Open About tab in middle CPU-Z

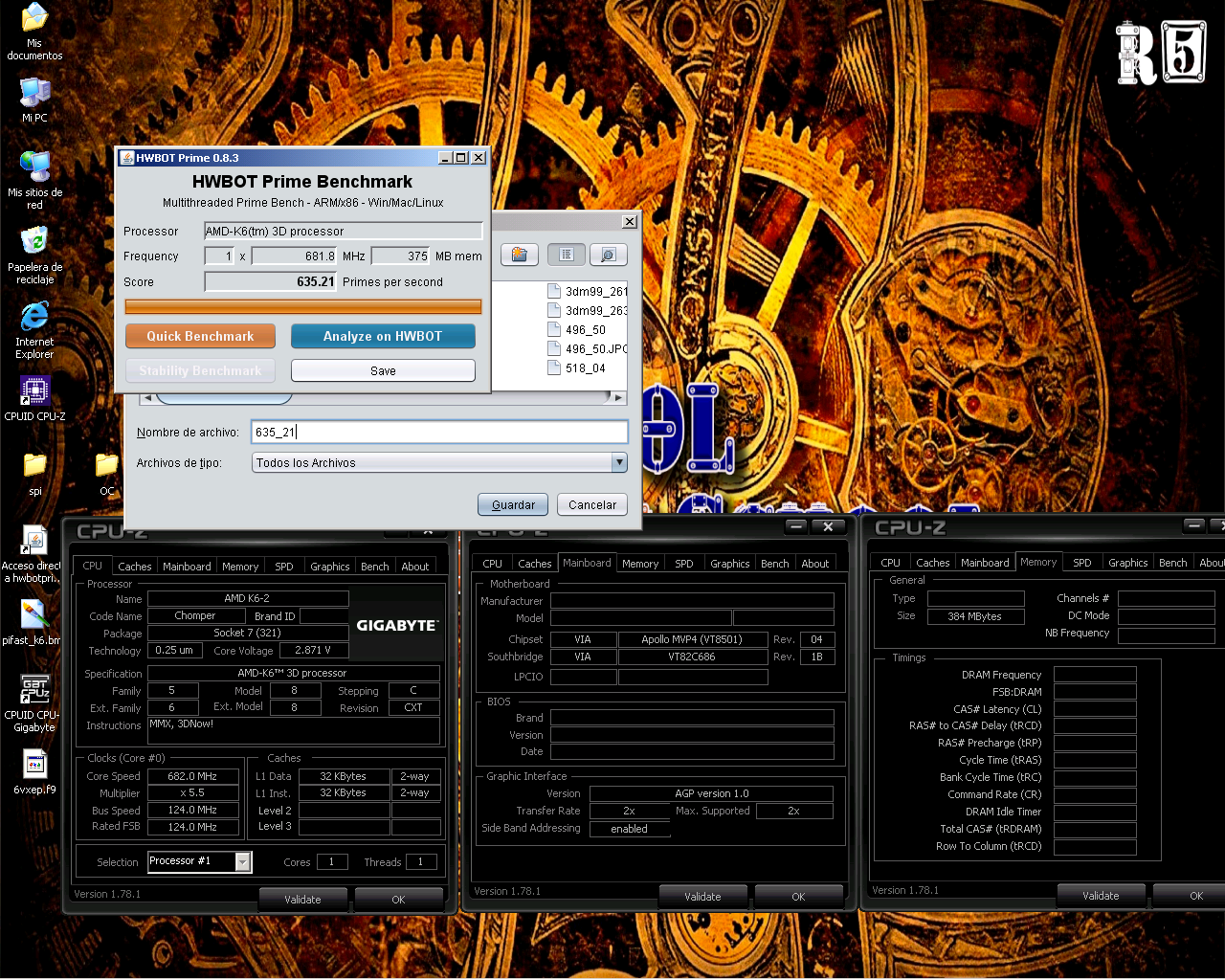[815, 564]
